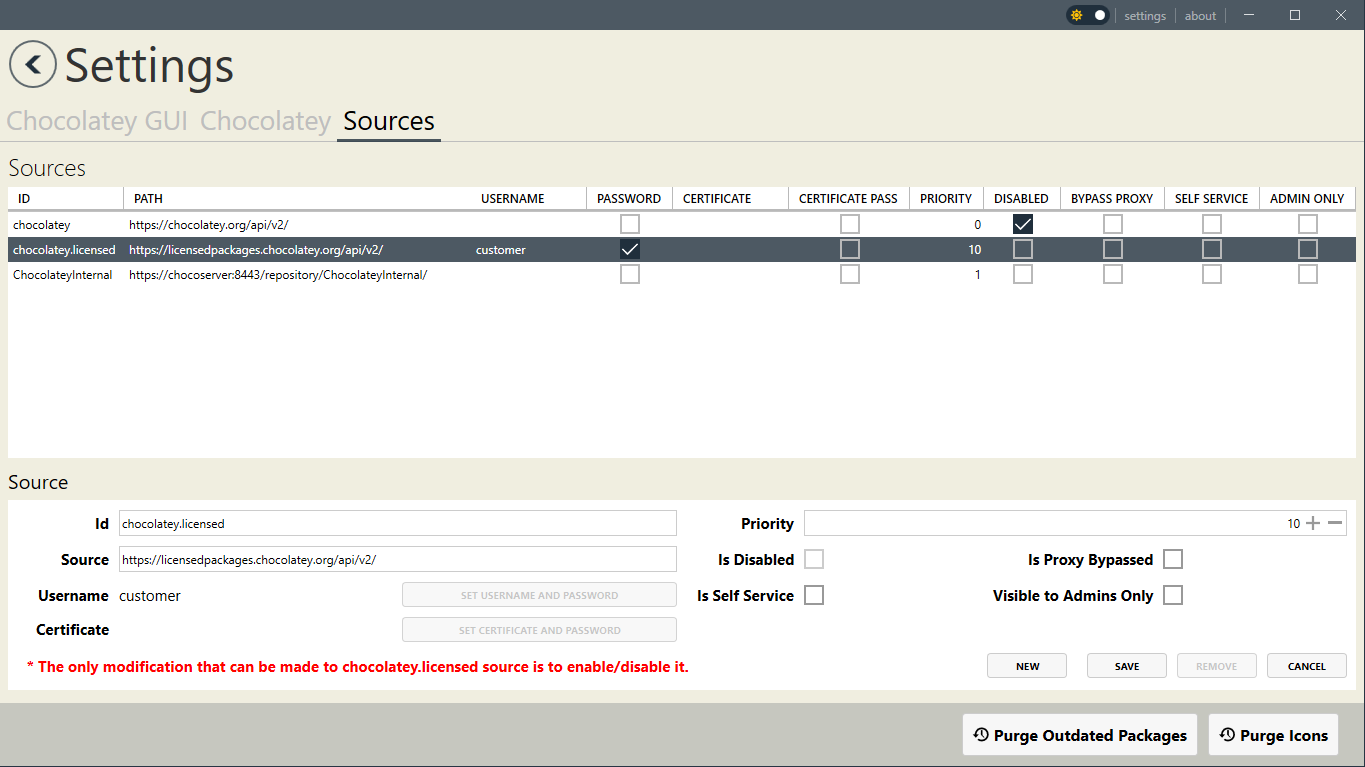Click the Purge Icons button

pos(1273,735)
